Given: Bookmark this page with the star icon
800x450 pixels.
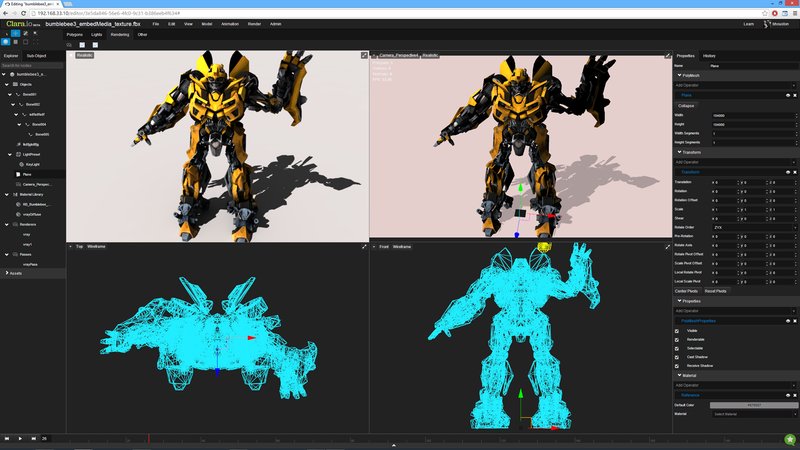Looking at the screenshot, I should (x=765, y=13).
